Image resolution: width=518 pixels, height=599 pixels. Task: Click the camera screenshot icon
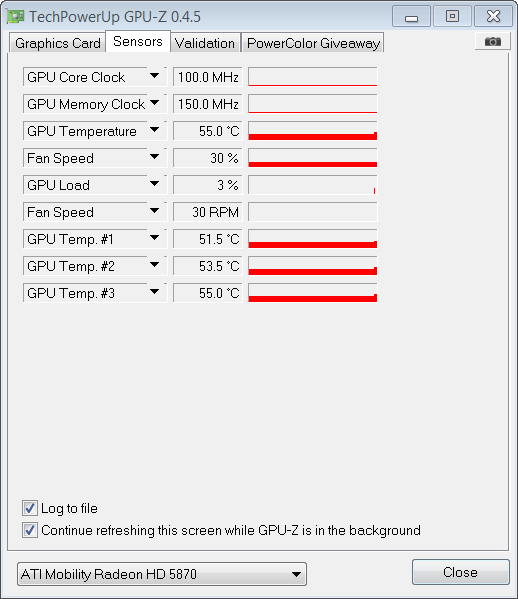492,41
